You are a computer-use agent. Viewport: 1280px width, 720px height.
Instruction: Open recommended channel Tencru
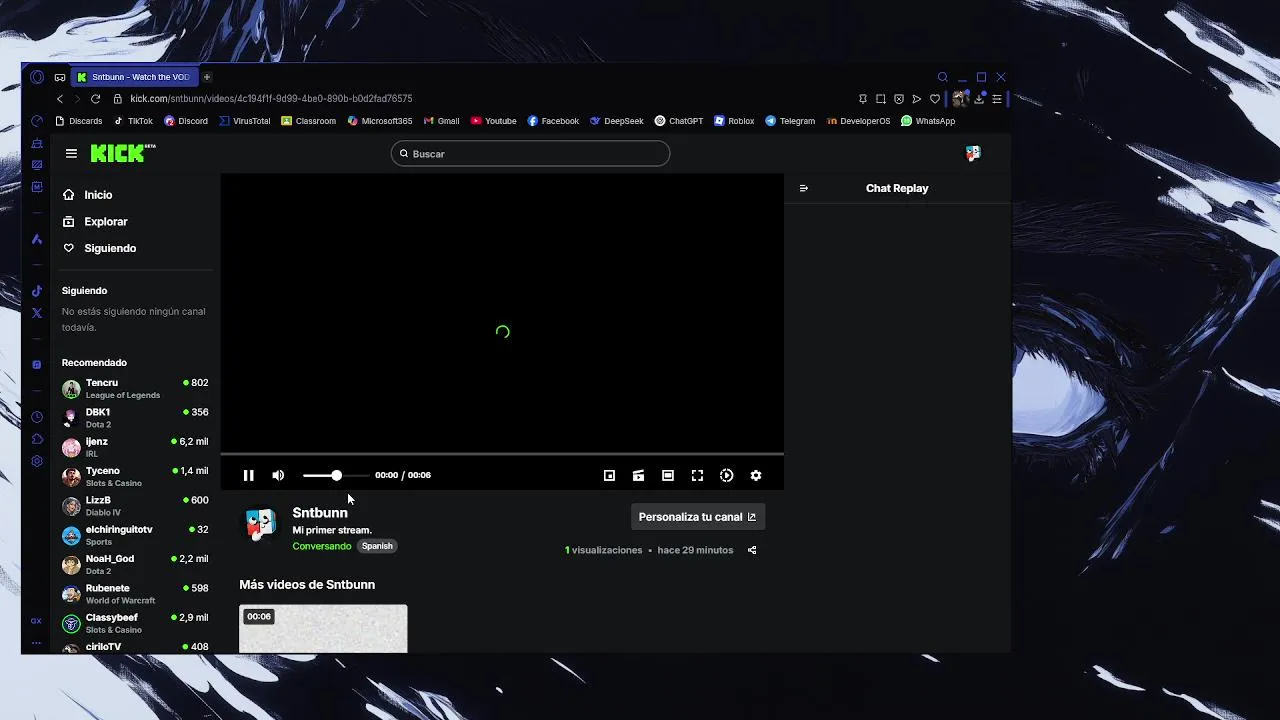[135, 388]
